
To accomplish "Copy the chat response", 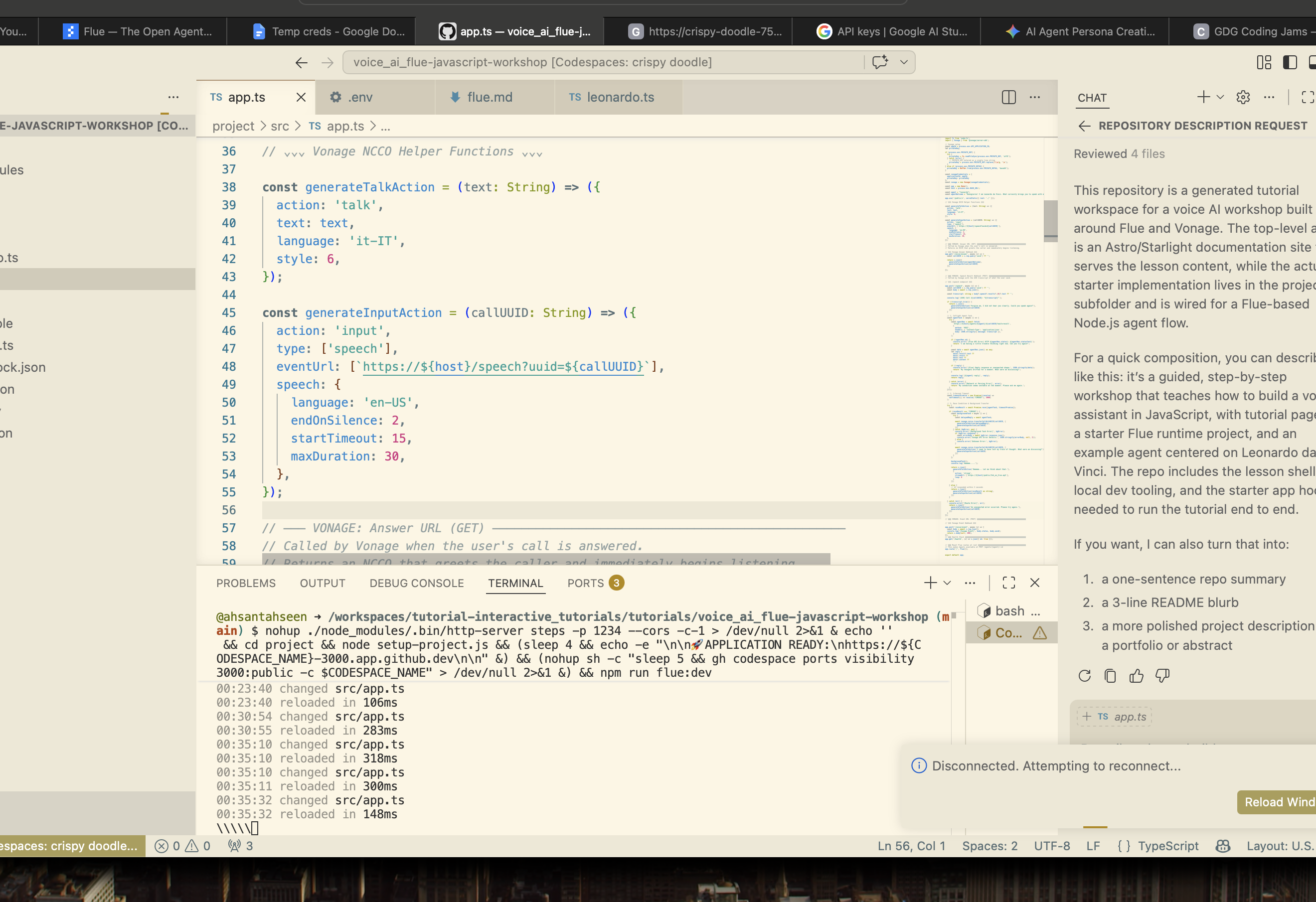I will (1110, 676).
